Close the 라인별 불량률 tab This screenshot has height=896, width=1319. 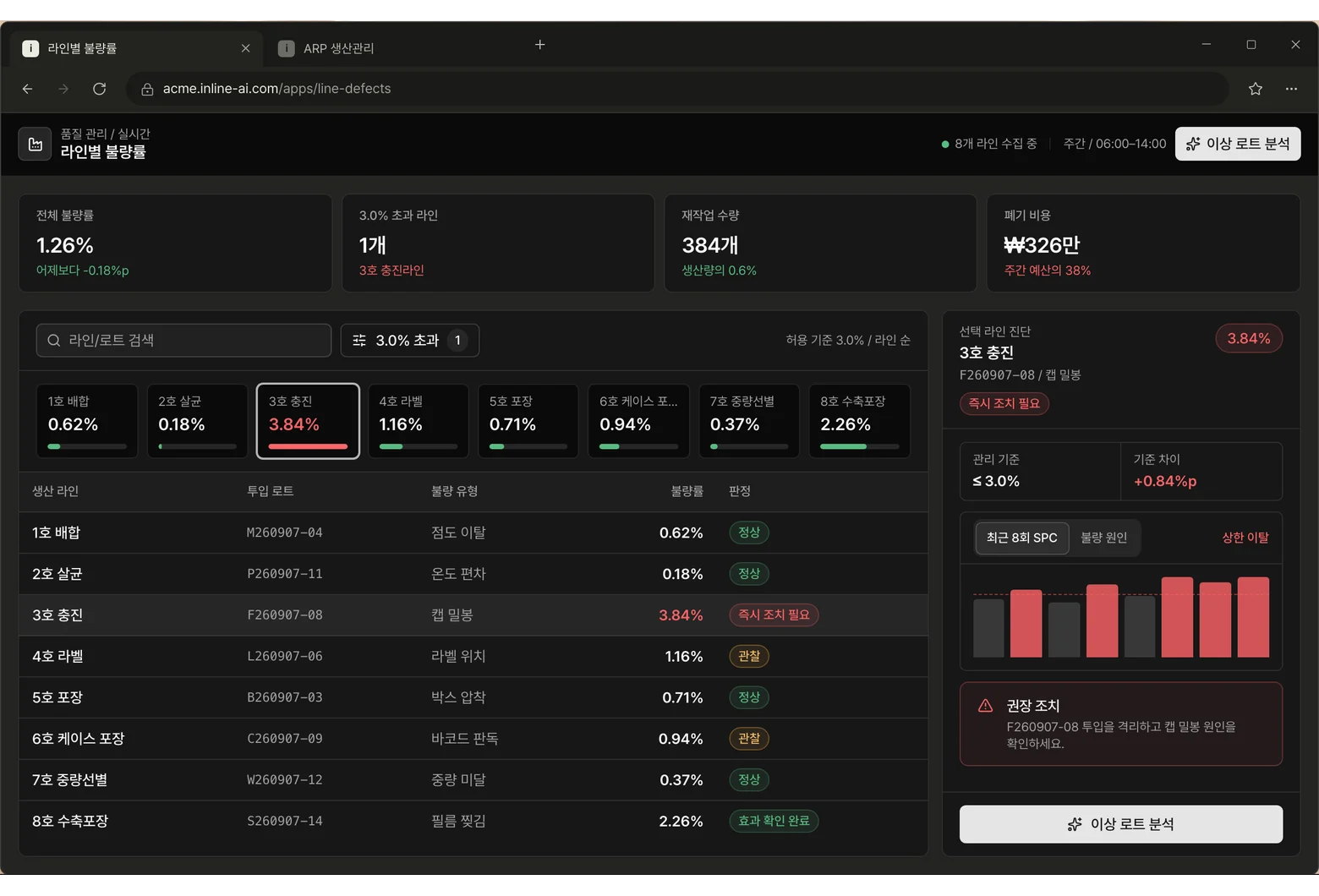245,48
